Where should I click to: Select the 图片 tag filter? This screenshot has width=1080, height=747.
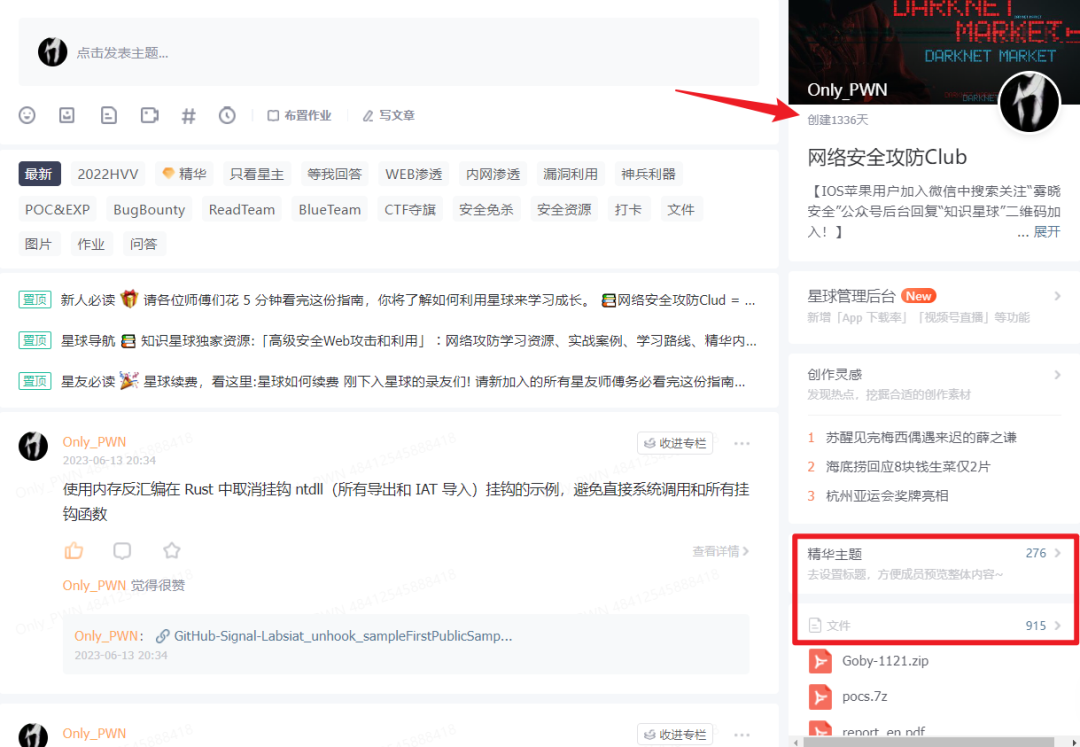tap(39, 244)
